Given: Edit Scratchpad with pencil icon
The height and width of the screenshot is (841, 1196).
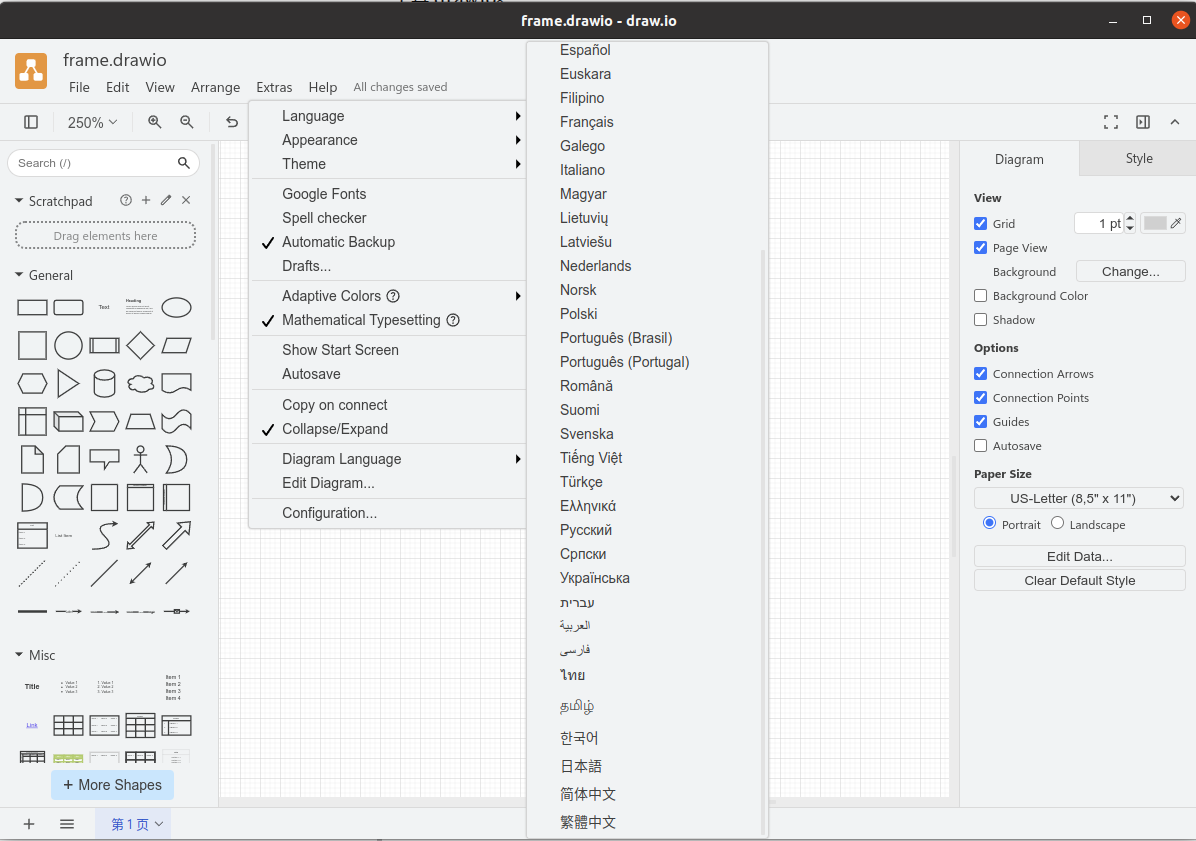Looking at the screenshot, I should click(166, 201).
